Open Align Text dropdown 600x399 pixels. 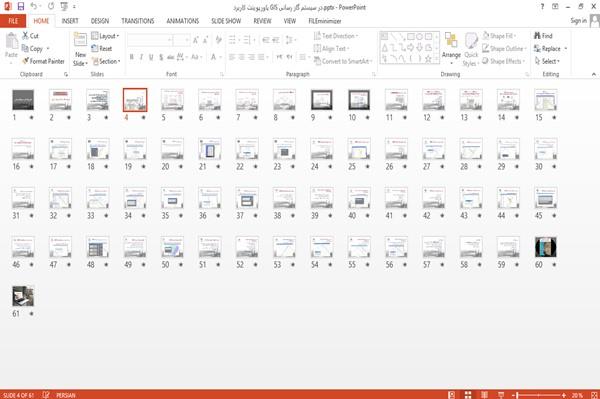[x=331, y=49]
